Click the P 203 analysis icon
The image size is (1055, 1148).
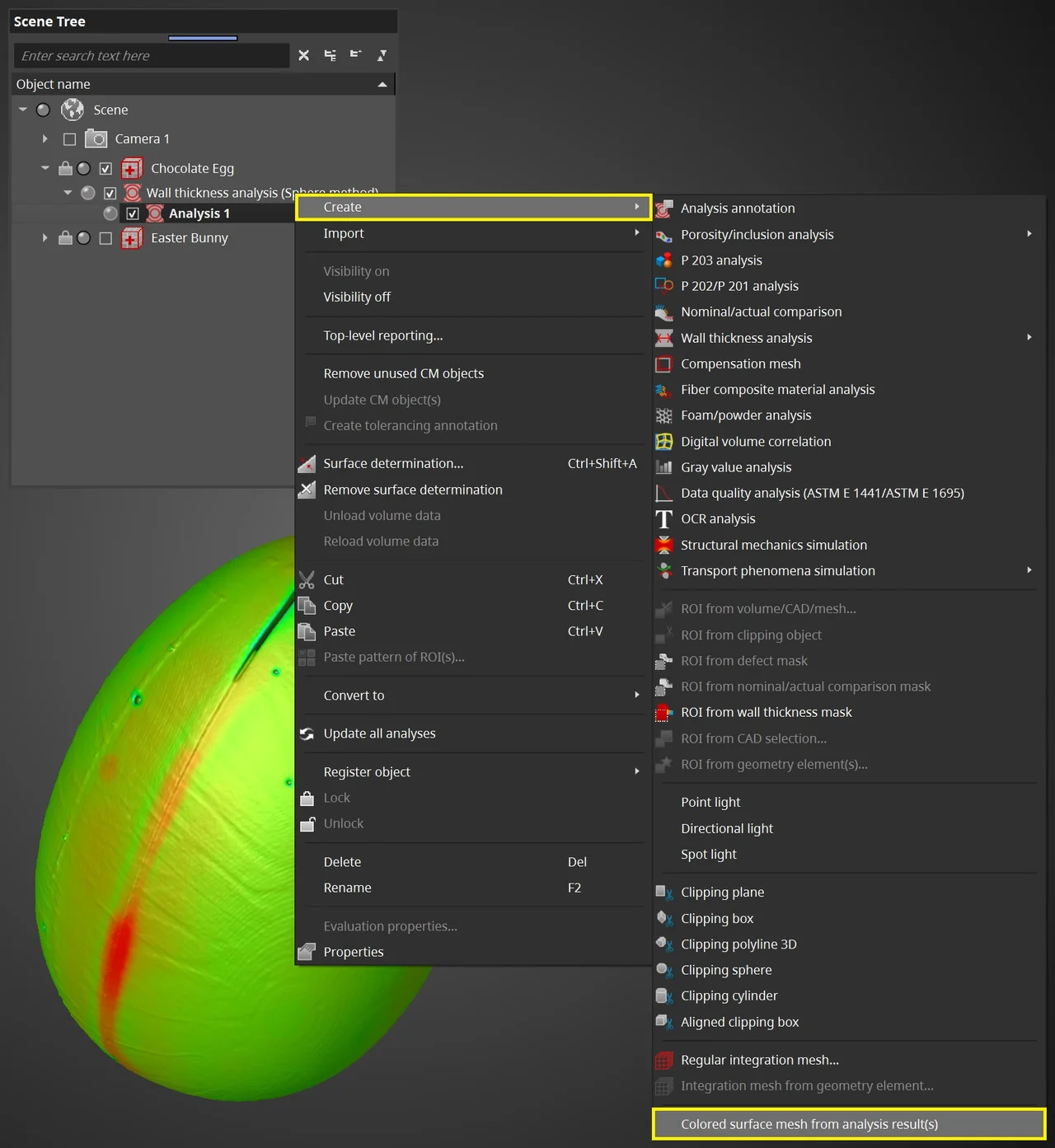click(x=664, y=260)
